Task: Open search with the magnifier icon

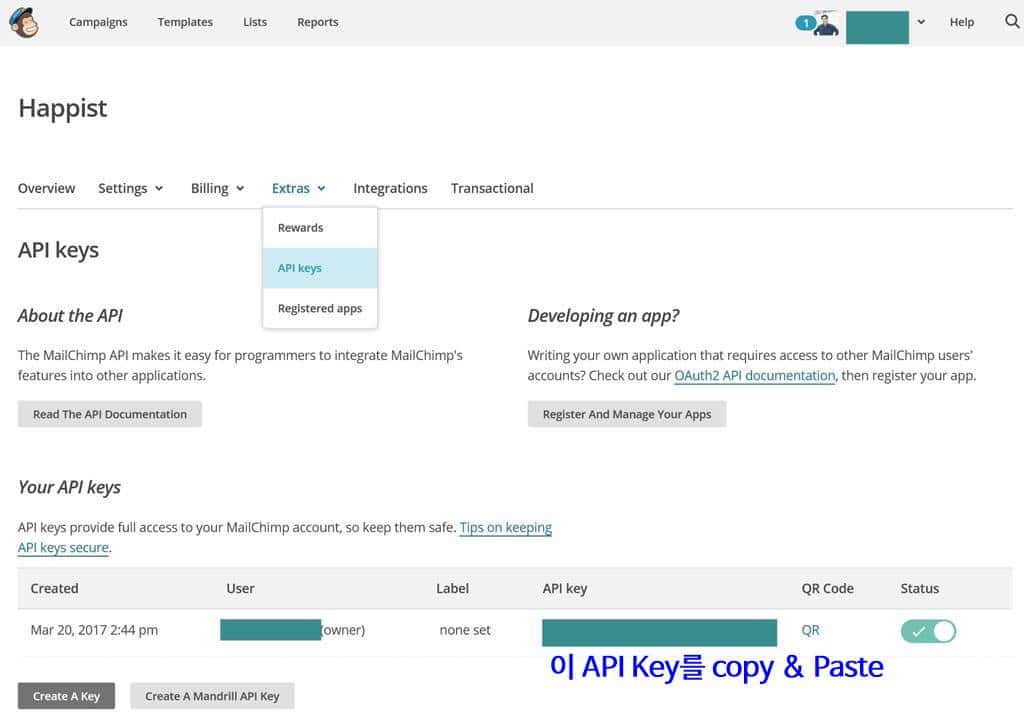Action: (x=1011, y=21)
